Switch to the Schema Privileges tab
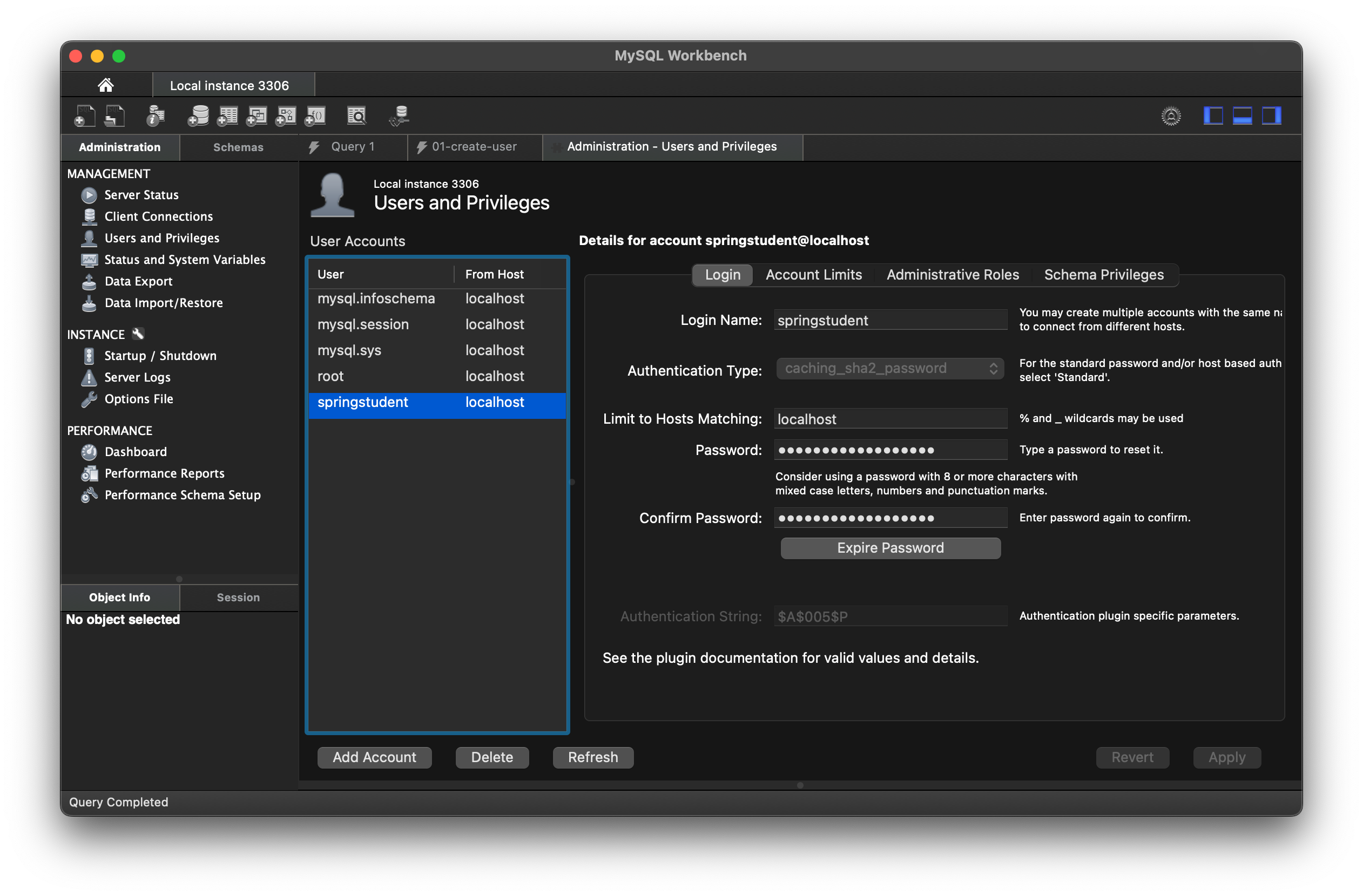The width and height of the screenshot is (1363, 896). click(x=1104, y=275)
